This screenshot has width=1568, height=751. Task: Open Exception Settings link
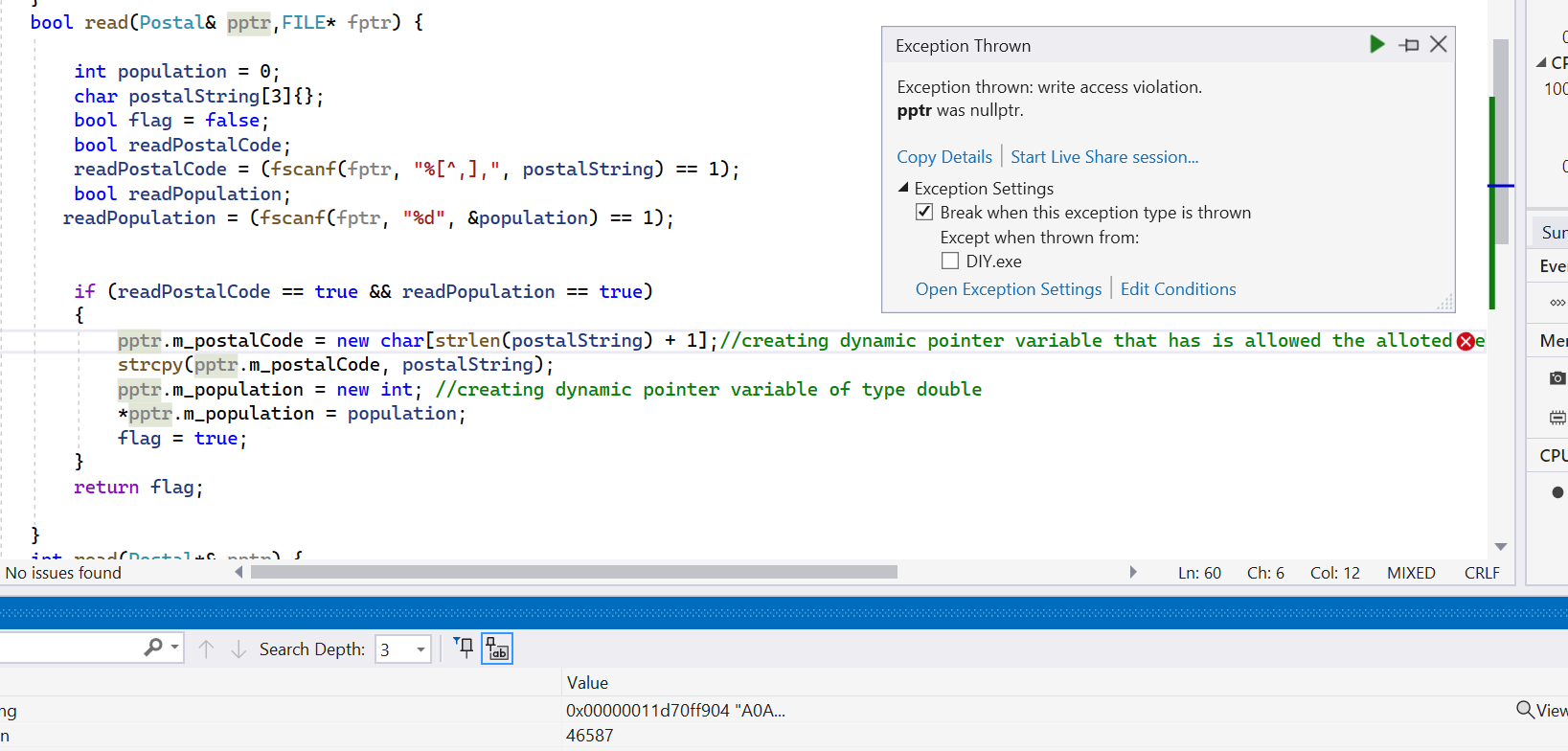[1009, 289]
